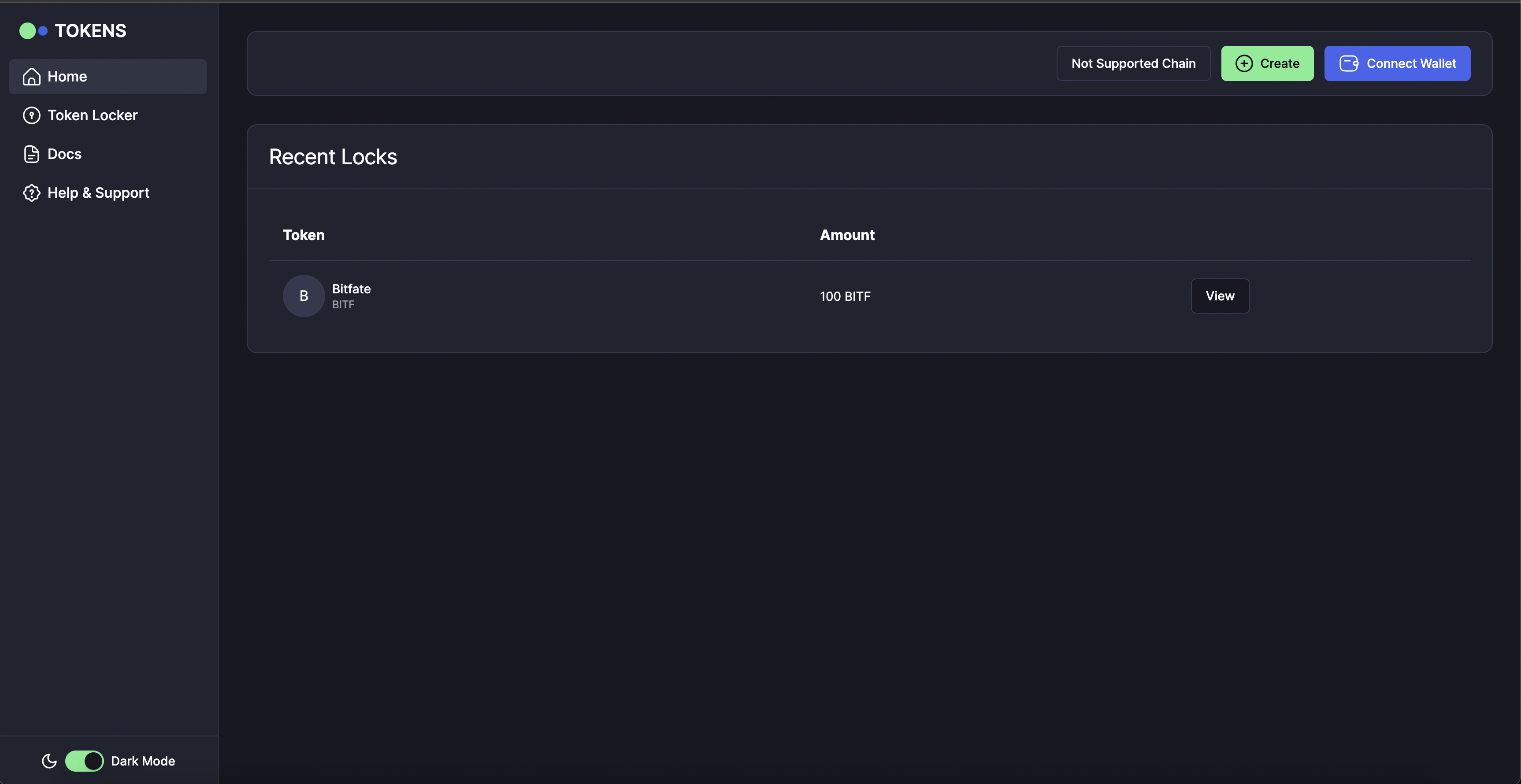This screenshot has width=1521, height=784.
Task: Click the Help & Support question mark icon
Action: click(31, 192)
